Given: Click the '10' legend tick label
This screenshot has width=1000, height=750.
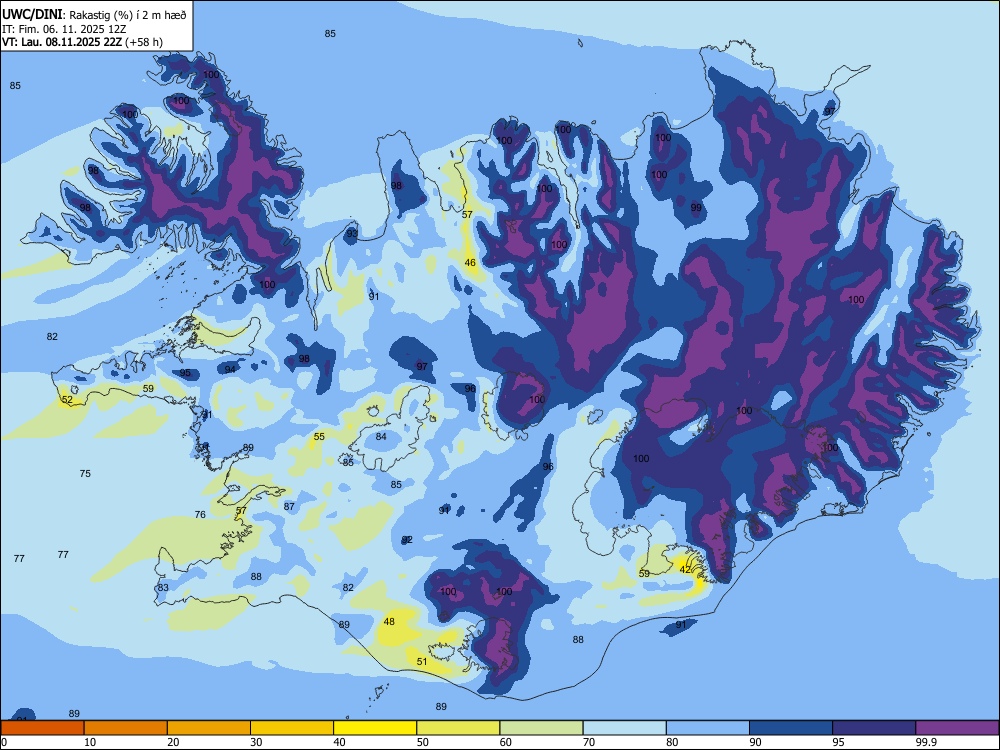Looking at the screenshot, I should tap(90, 742).
